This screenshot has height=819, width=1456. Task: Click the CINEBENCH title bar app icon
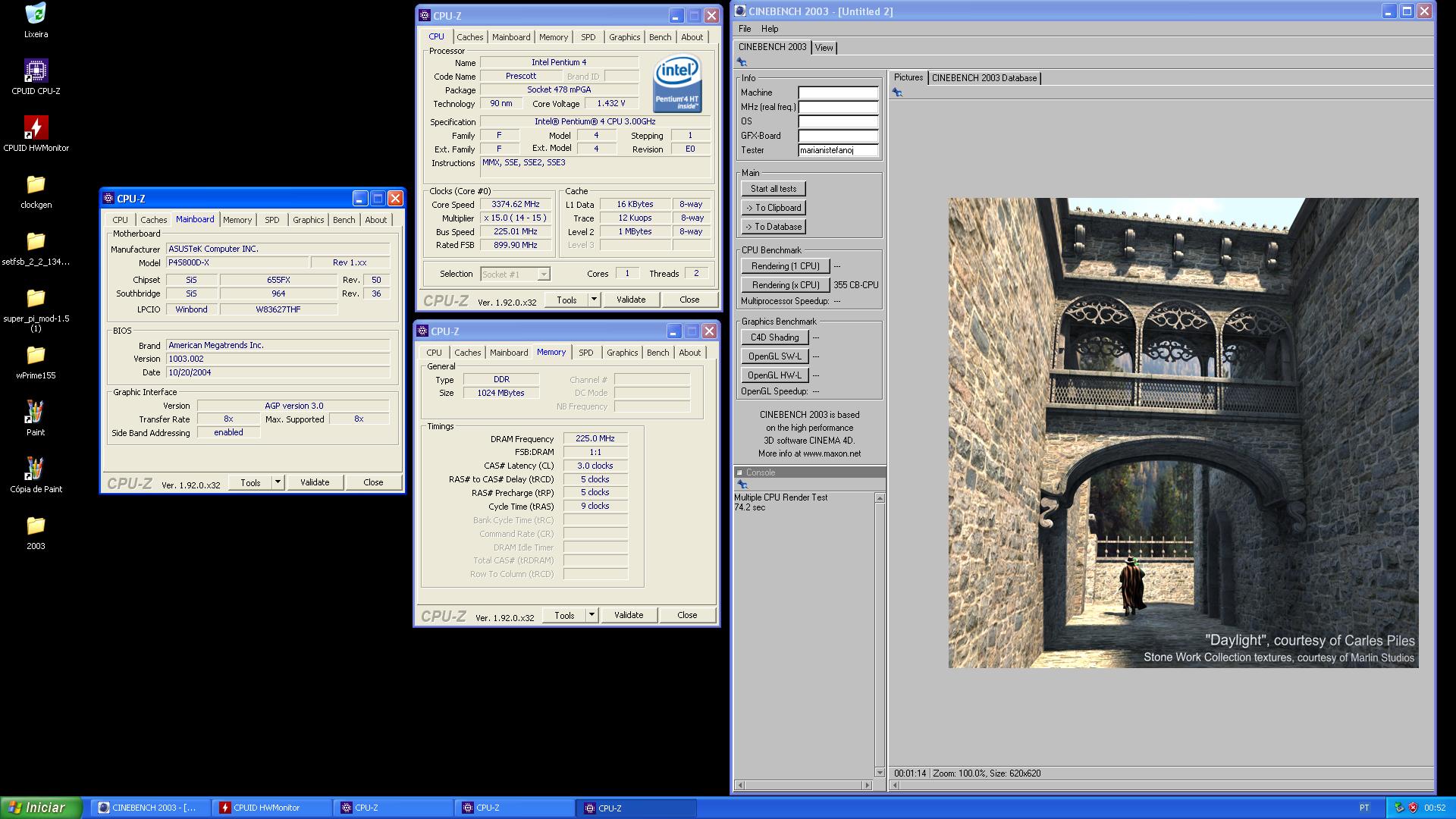pos(740,11)
